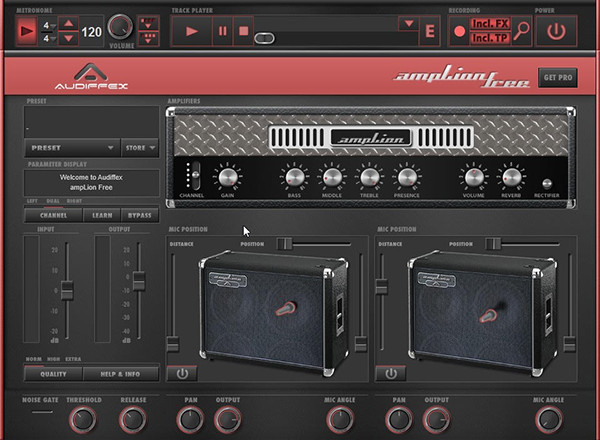Viewport: 600px width, 440px height.
Task: Pause the Track Player
Action: [222, 31]
